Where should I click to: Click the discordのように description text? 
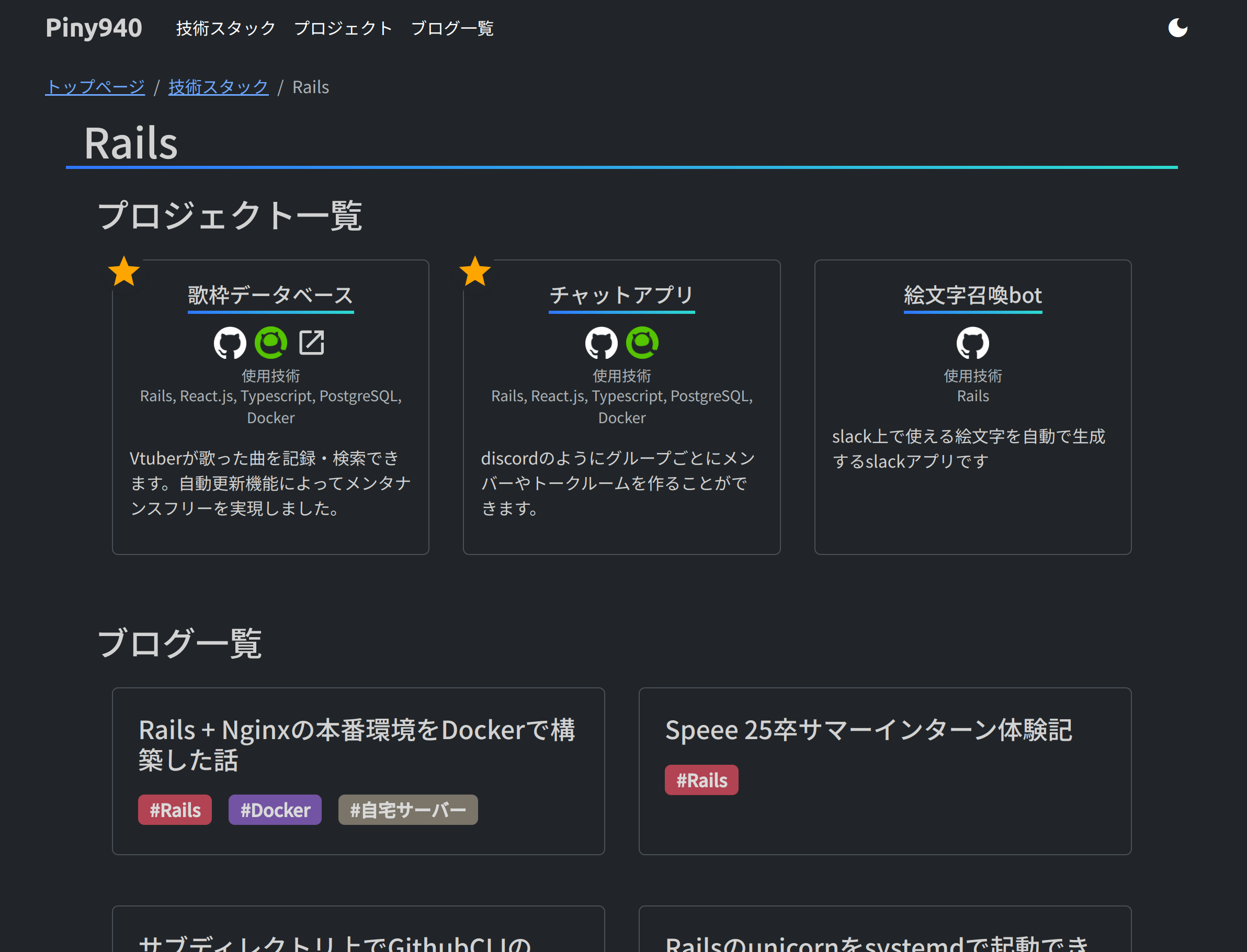(618, 483)
